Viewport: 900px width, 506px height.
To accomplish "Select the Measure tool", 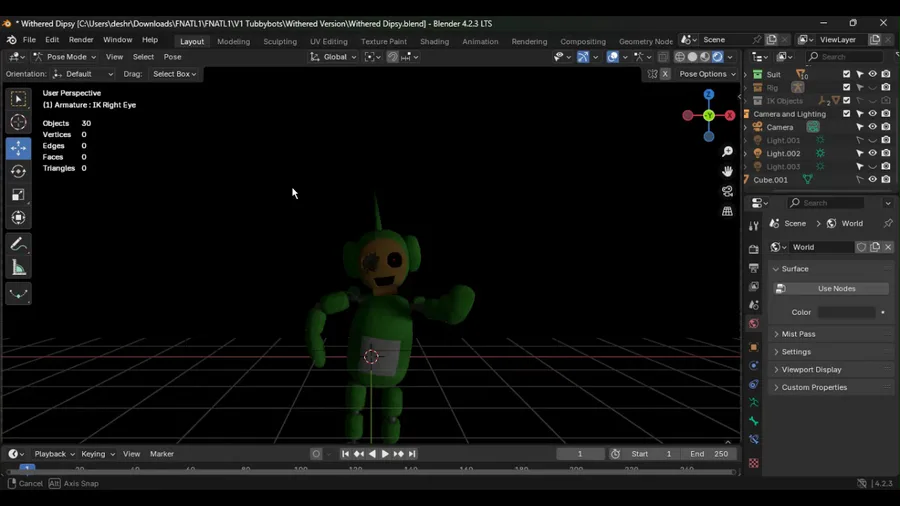I will 18,268.
